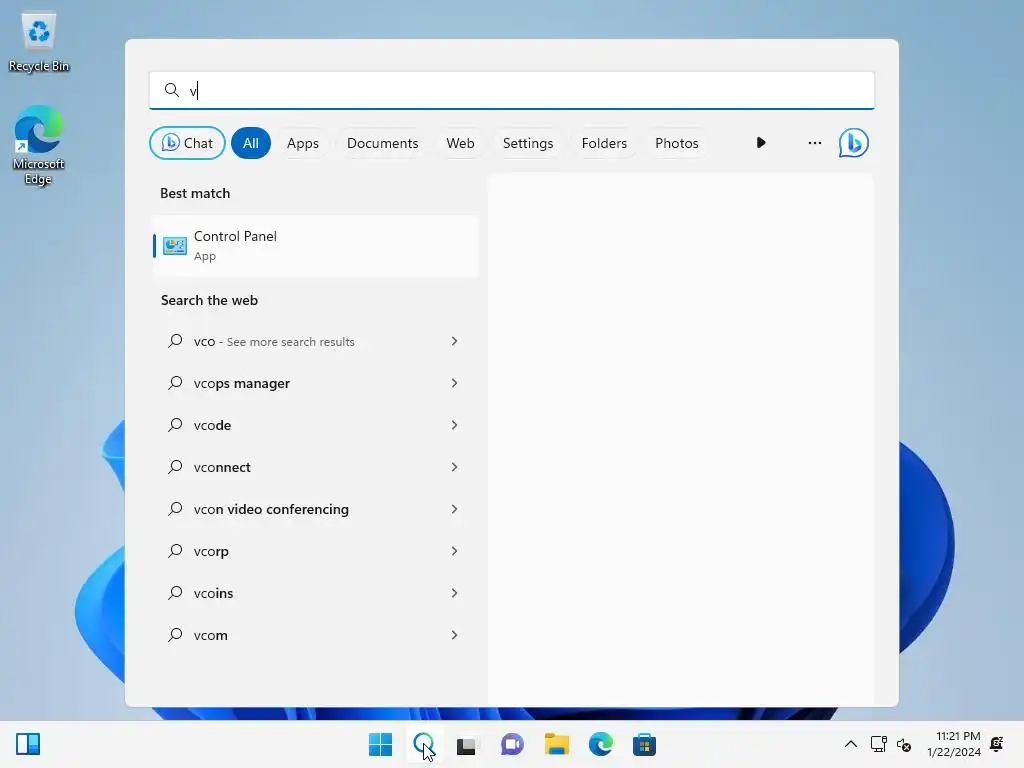1024x768 pixels.
Task: Open the Control Panel best match result
Action: tap(315, 246)
